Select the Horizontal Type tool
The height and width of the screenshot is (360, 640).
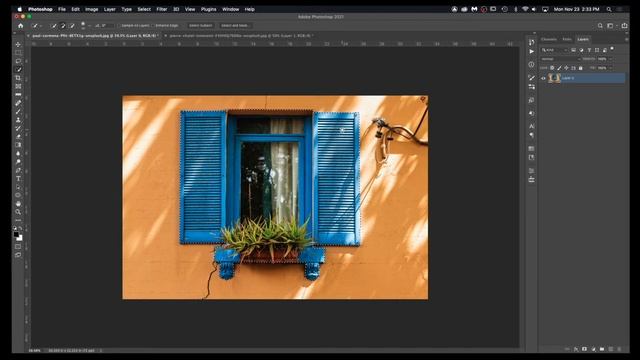(x=18, y=179)
